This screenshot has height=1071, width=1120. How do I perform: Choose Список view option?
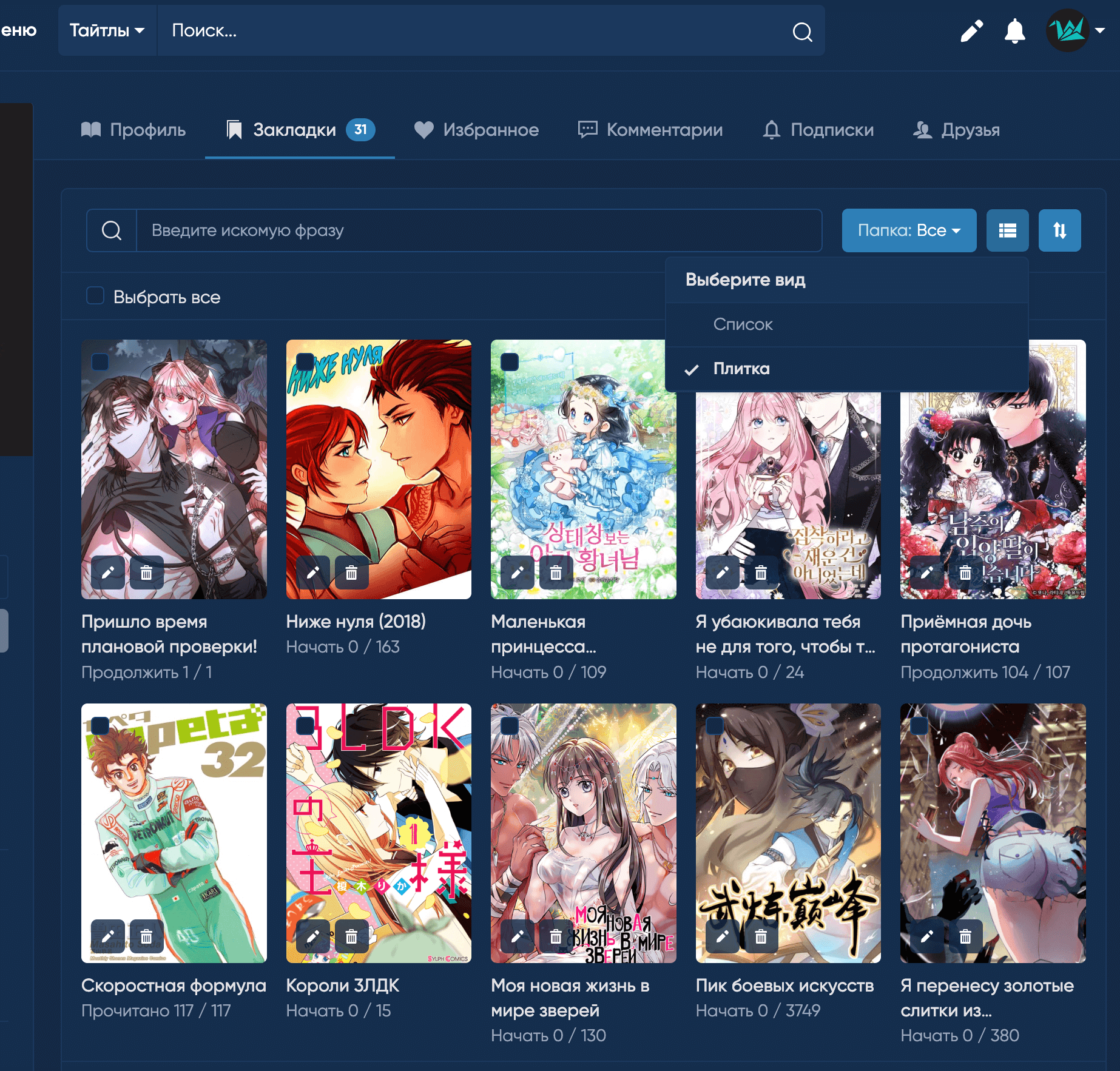(x=846, y=324)
